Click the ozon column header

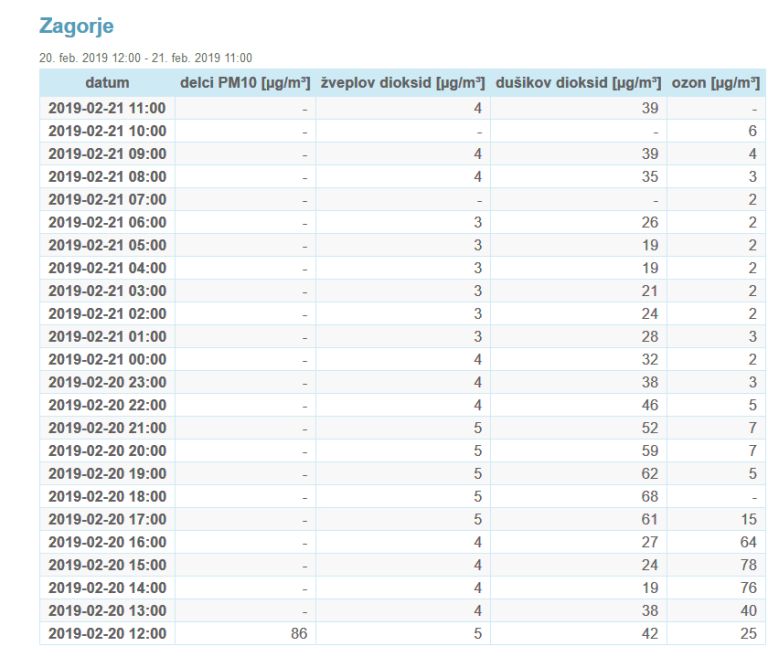pos(716,82)
